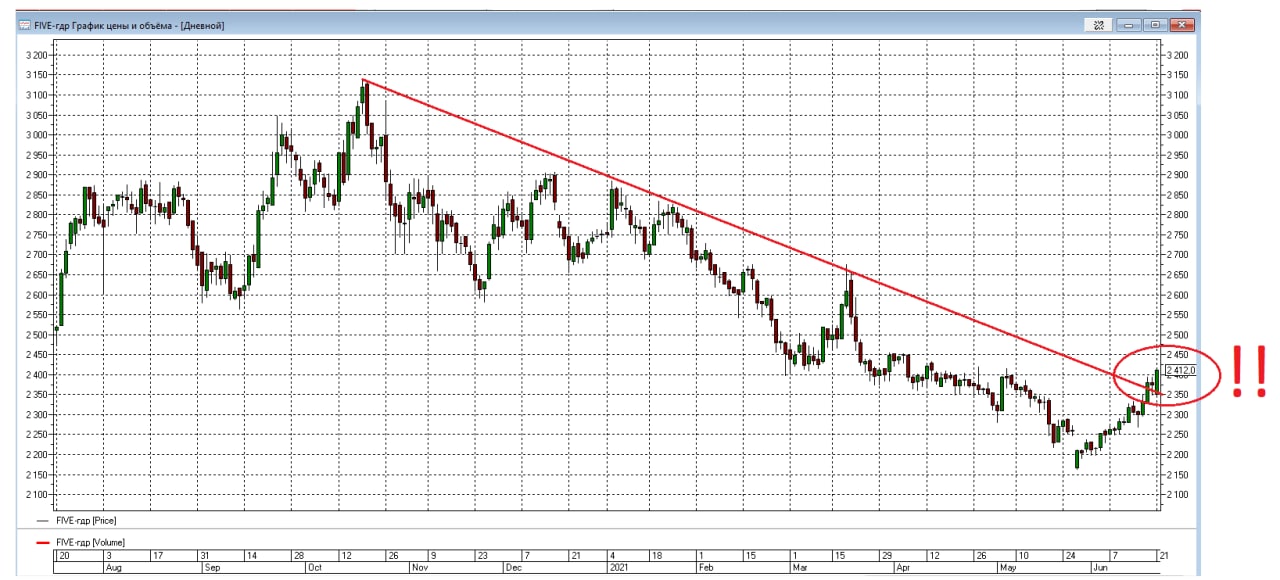Click the 'Dec' month label on the time axis
Viewport: 1280px width, 580px height.
coord(512,566)
